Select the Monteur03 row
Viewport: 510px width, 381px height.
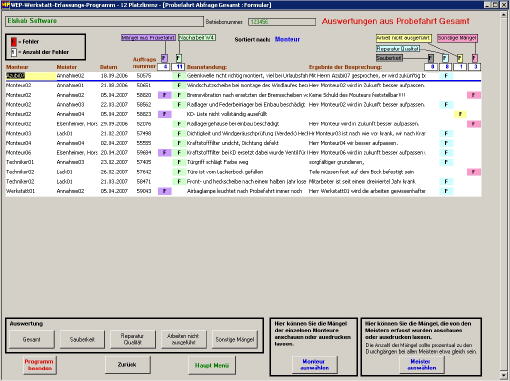coord(243,134)
